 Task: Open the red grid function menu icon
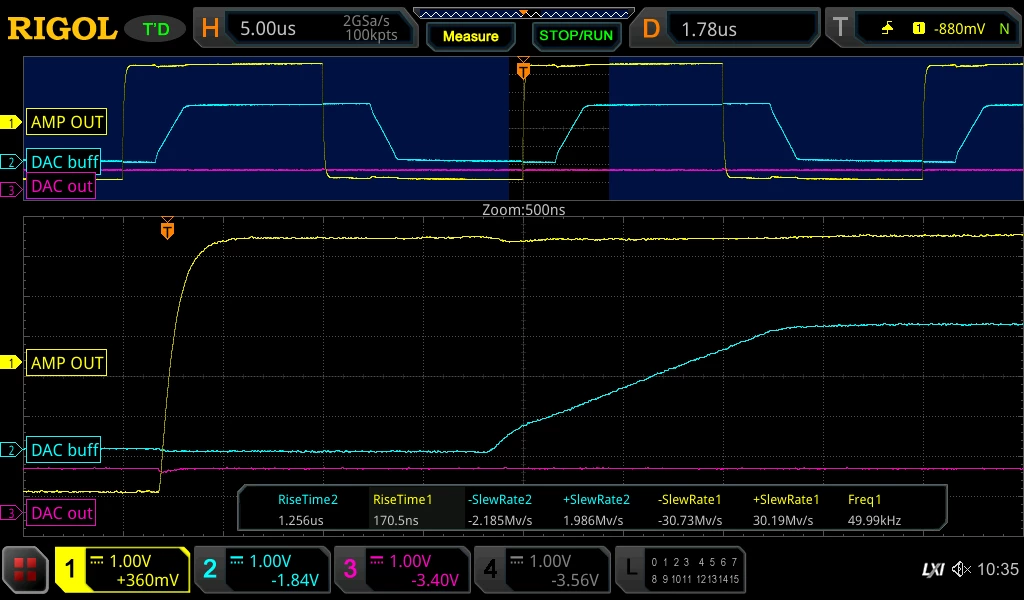point(25,570)
